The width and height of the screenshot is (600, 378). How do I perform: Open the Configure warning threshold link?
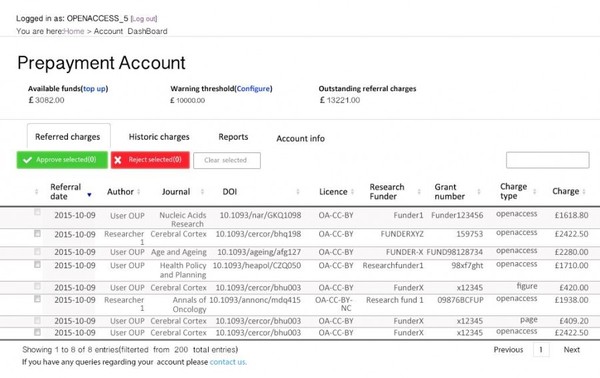point(253,89)
